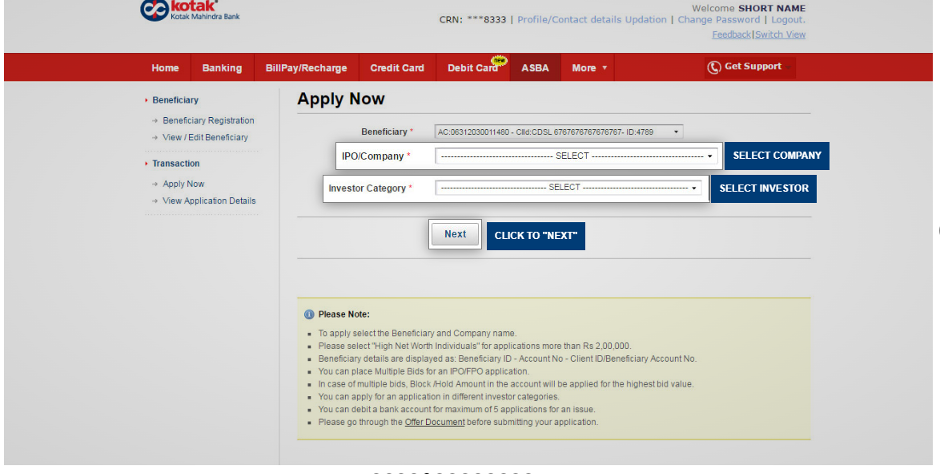The width and height of the screenshot is (941, 474).
Task: Click View / Edit Beneficiary link
Action: (205, 138)
